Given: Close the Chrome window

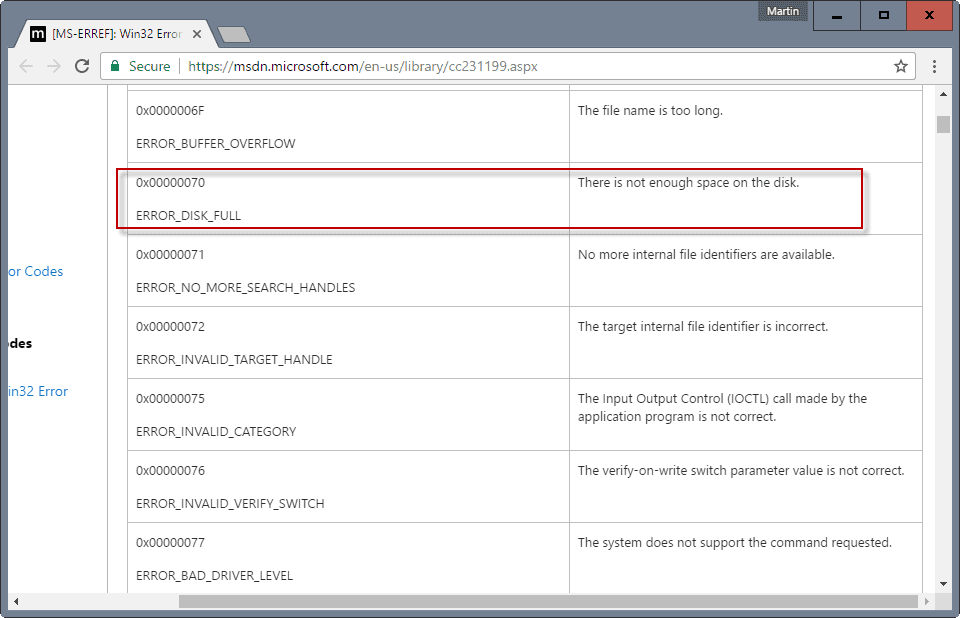Looking at the screenshot, I should coord(929,15).
